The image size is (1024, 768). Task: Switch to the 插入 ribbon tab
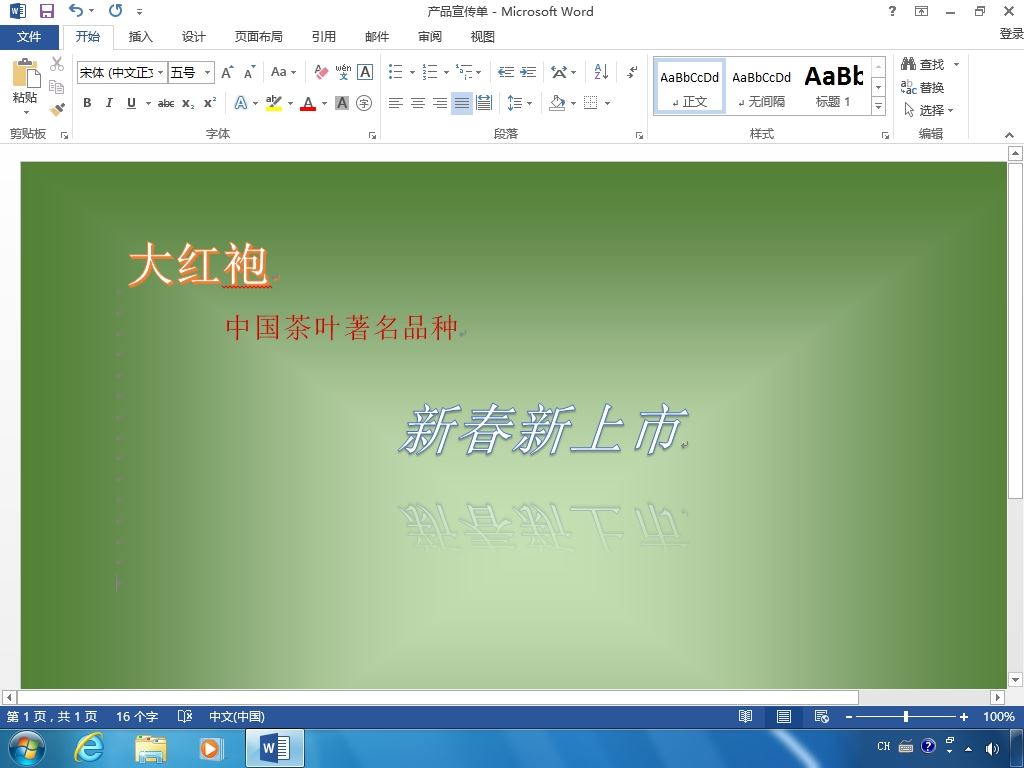(140, 37)
